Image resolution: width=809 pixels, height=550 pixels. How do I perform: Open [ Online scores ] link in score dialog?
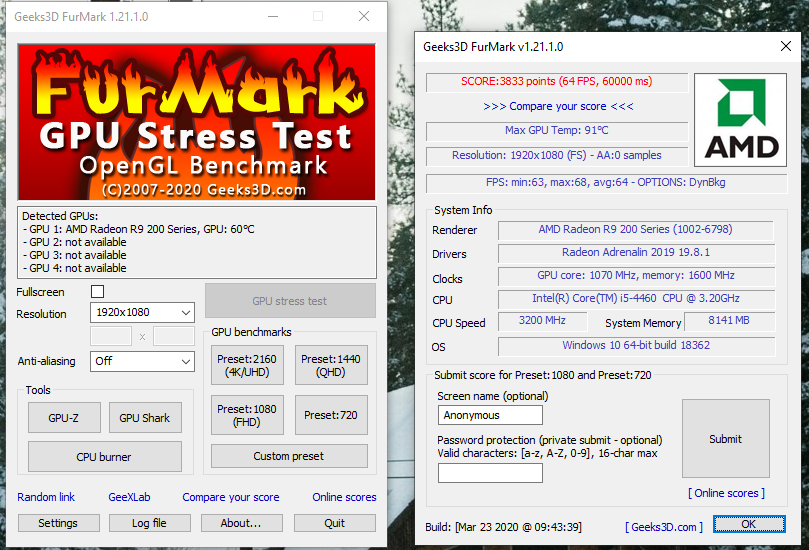pos(726,493)
